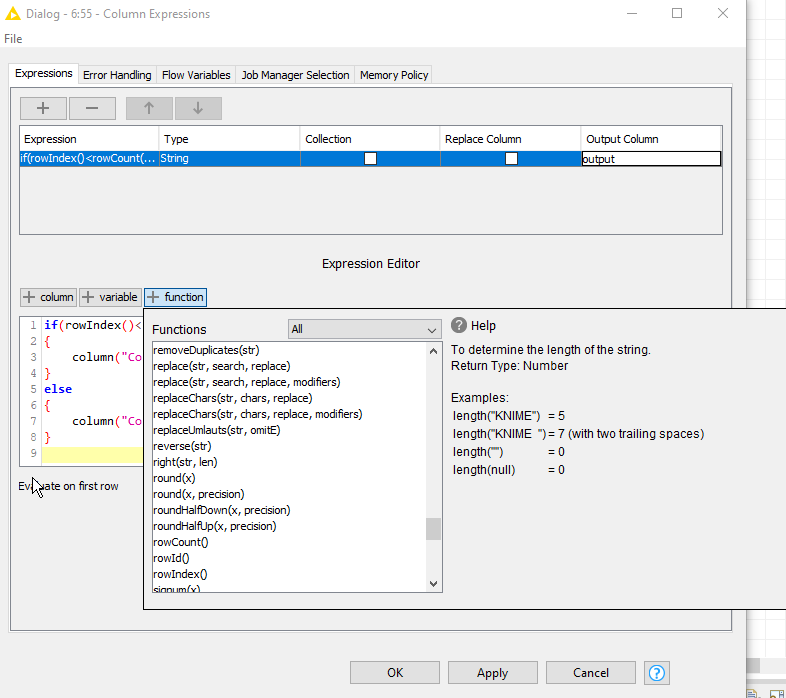Screen dimensions: 786x698
Task: Click the Type column header
Action: 229,139
